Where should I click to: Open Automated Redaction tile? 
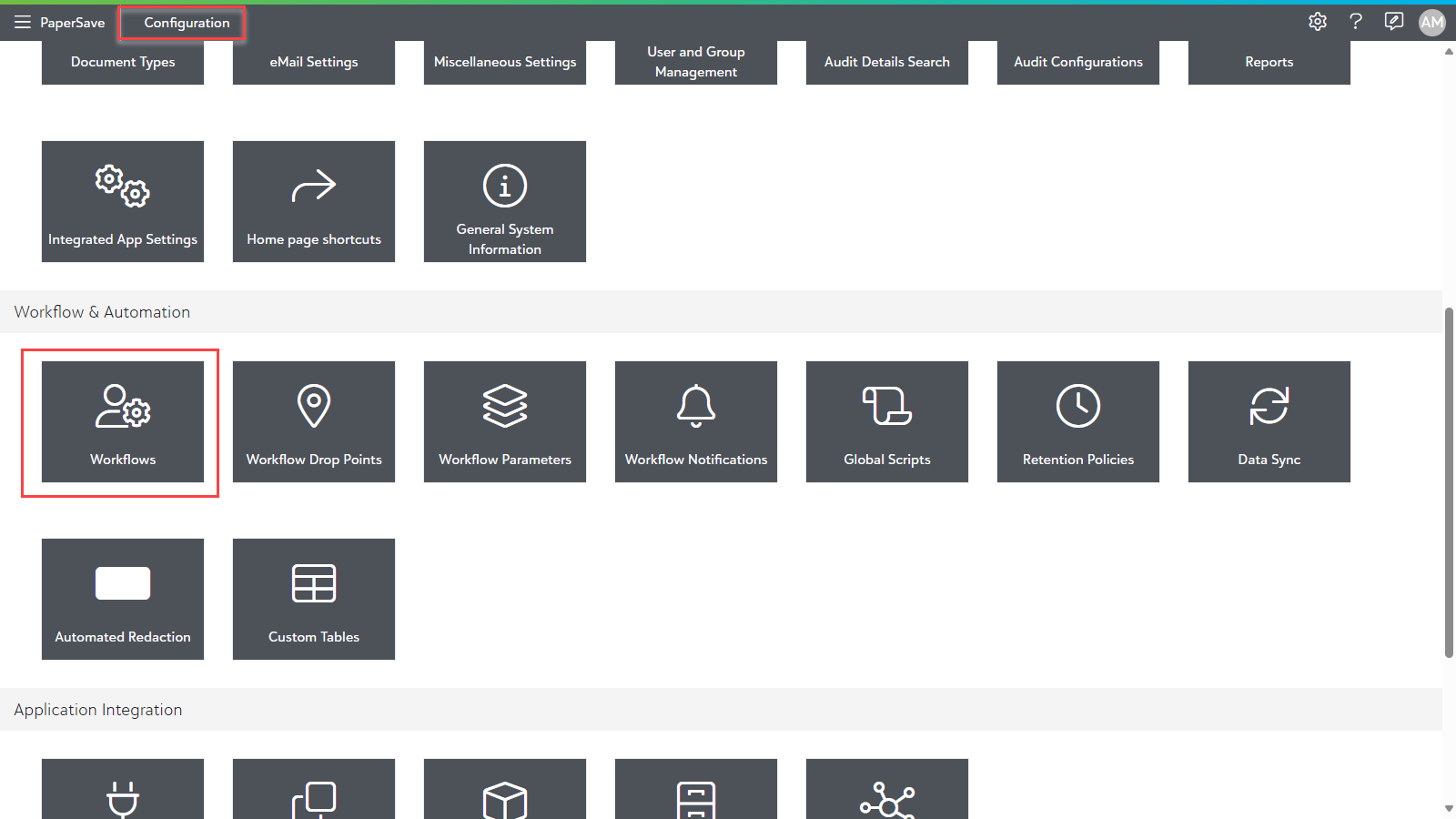pos(123,599)
